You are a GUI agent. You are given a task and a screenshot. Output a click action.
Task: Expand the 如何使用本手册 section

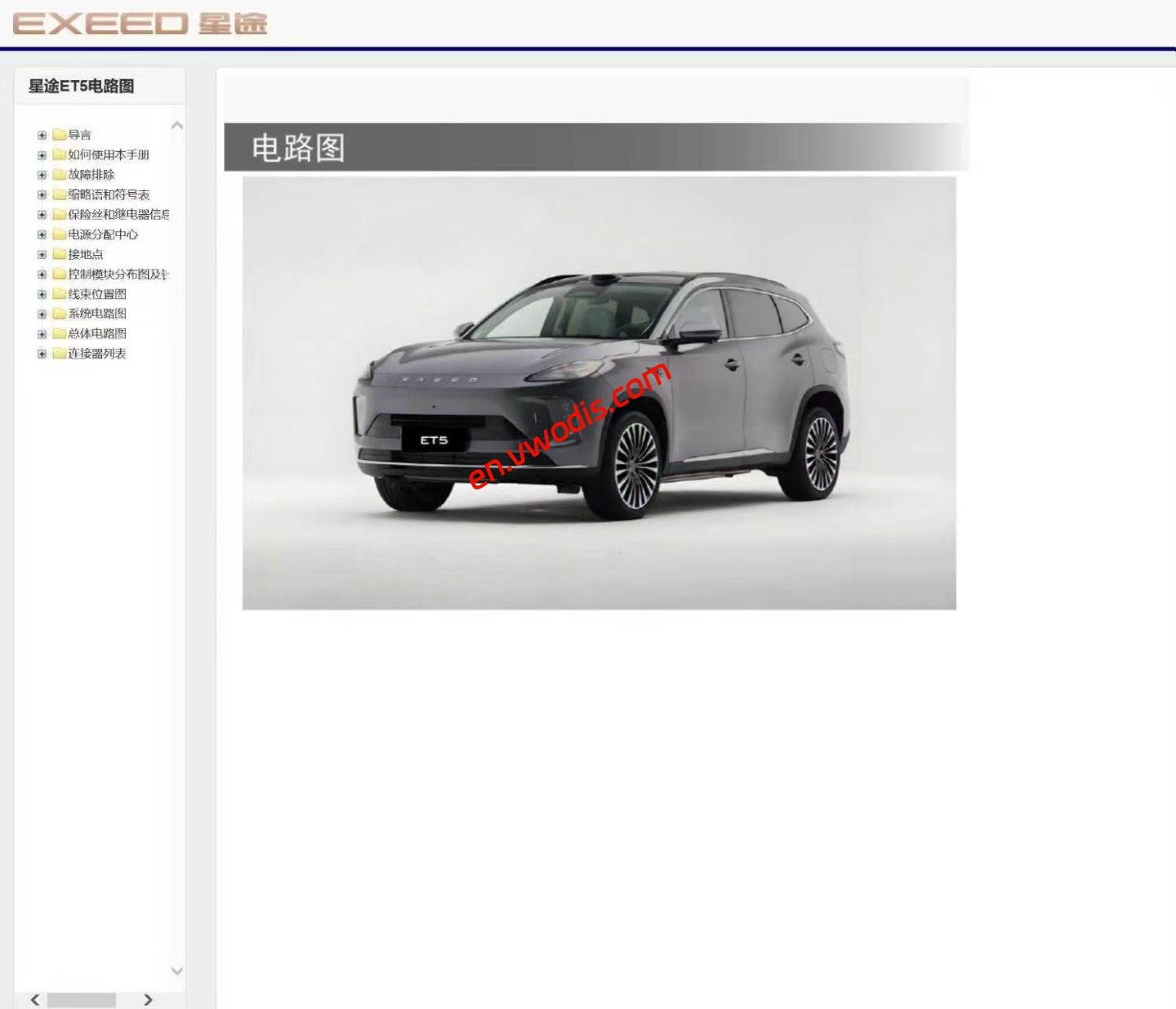point(42,155)
